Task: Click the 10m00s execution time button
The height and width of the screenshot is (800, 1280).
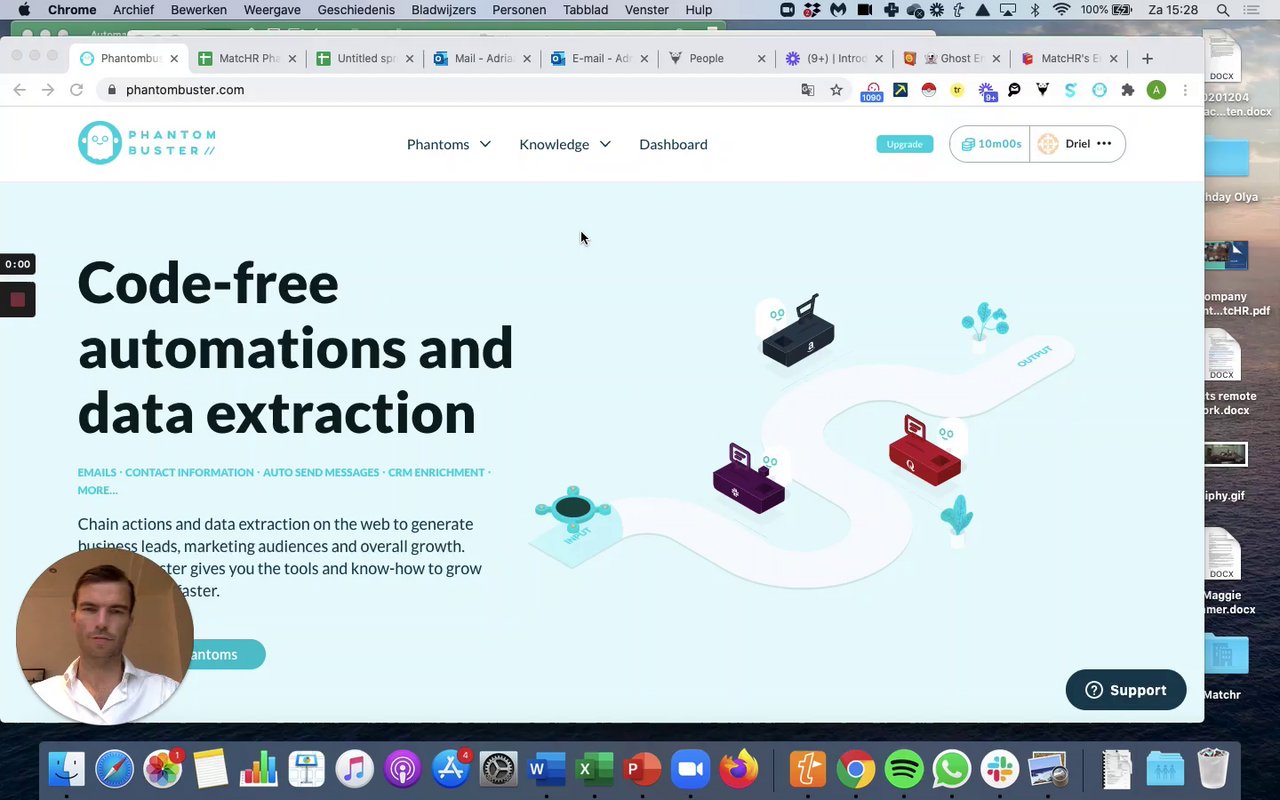Action: click(990, 144)
